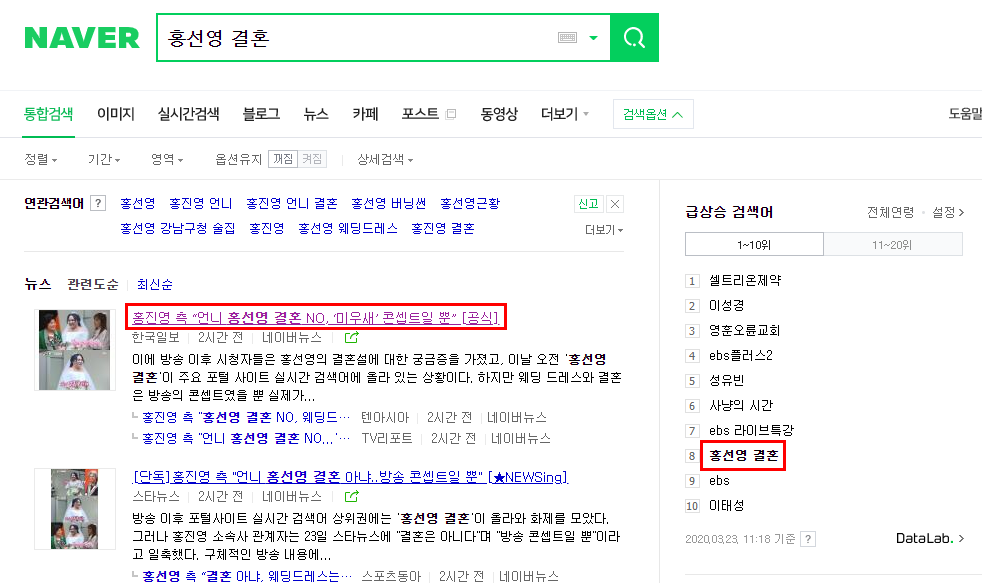This screenshot has width=982, height=583.
Task: Go to the 블로그 tab
Action: pos(261,114)
